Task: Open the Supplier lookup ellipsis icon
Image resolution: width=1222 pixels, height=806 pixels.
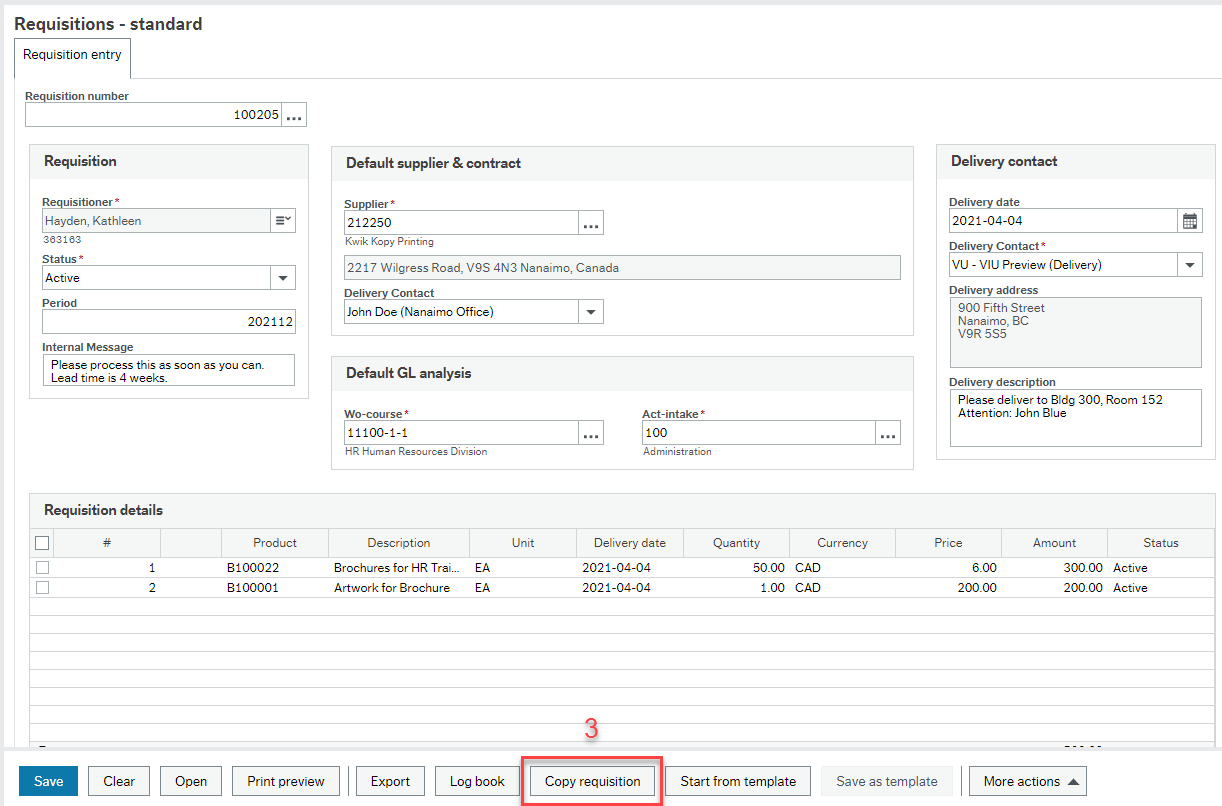Action: (590, 222)
